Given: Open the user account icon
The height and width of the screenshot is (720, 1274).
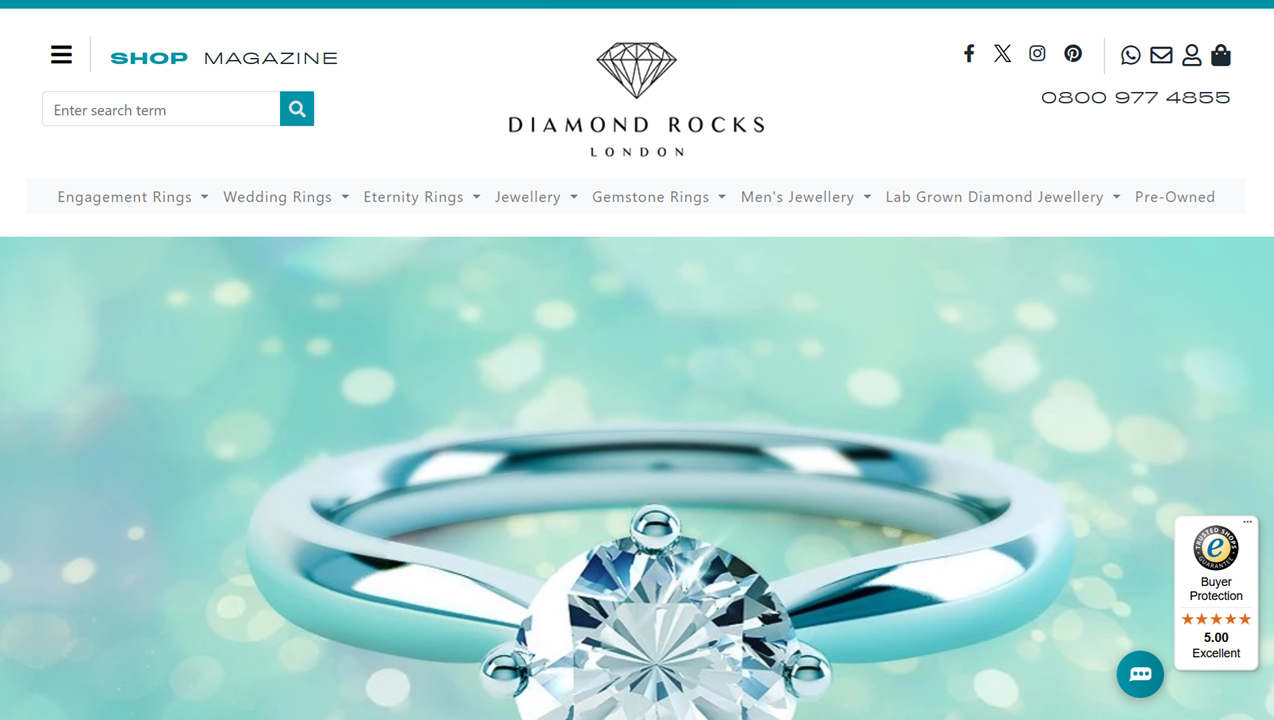Looking at the screenshot, I should [x=1191, y=55].
